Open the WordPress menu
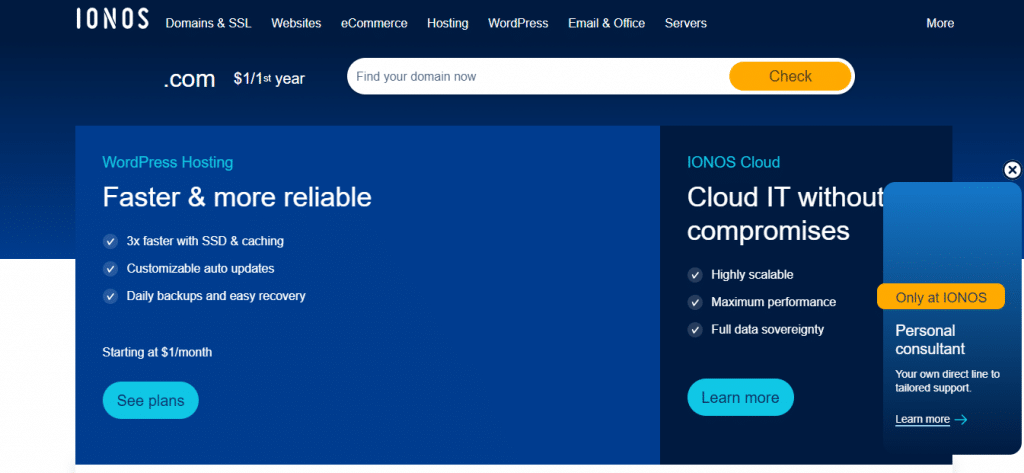1024x473 pixels. pos(519,24)
